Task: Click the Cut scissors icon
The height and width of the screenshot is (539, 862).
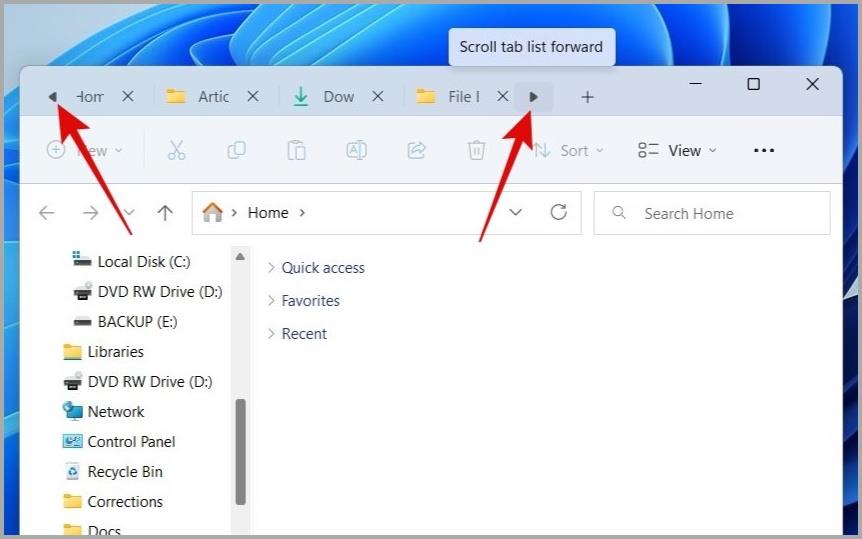Action: point(176,150)
